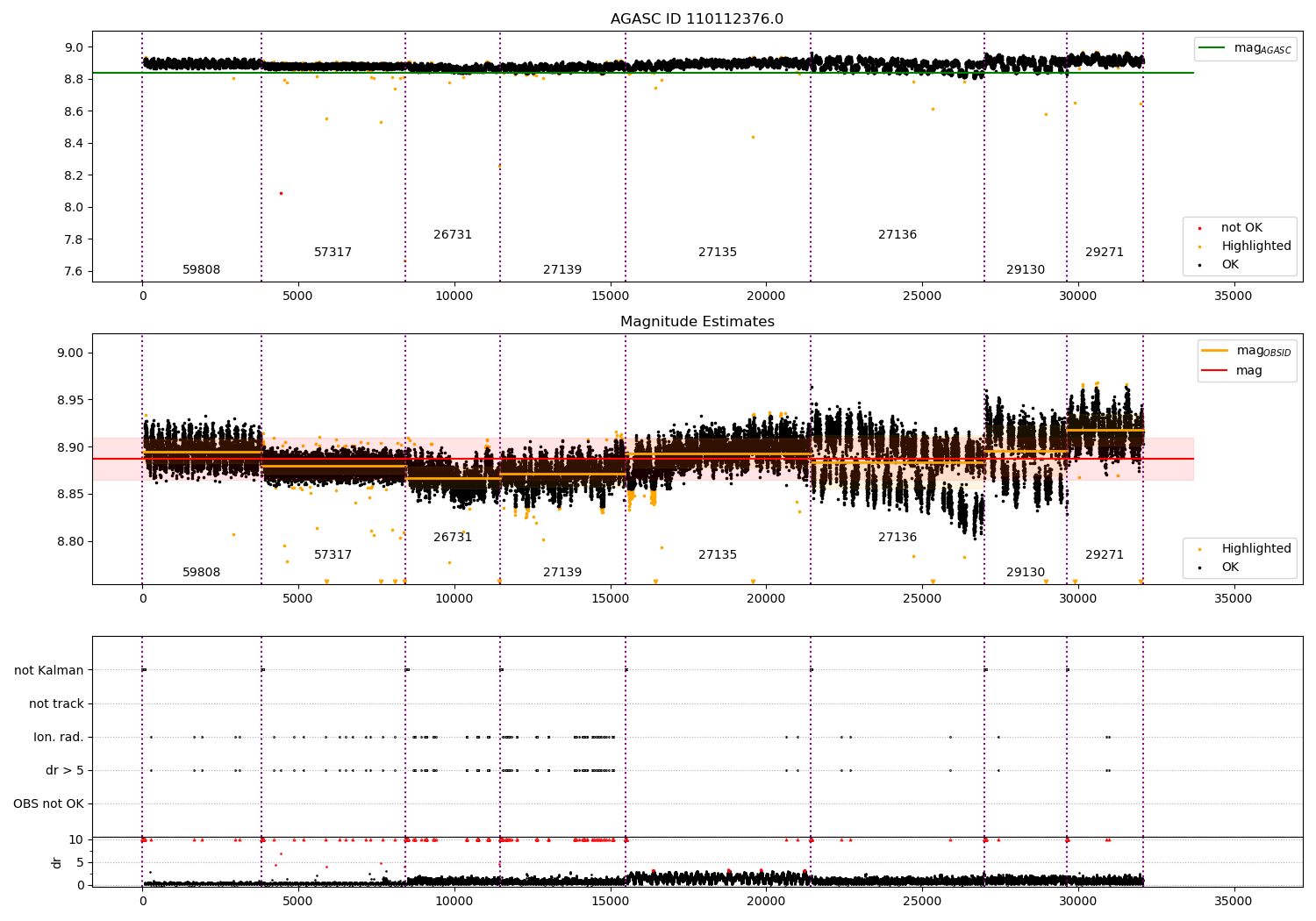Click obsid label 29130 in top panel
This screenshot has height=921, width=1316.
point(1026,270)
